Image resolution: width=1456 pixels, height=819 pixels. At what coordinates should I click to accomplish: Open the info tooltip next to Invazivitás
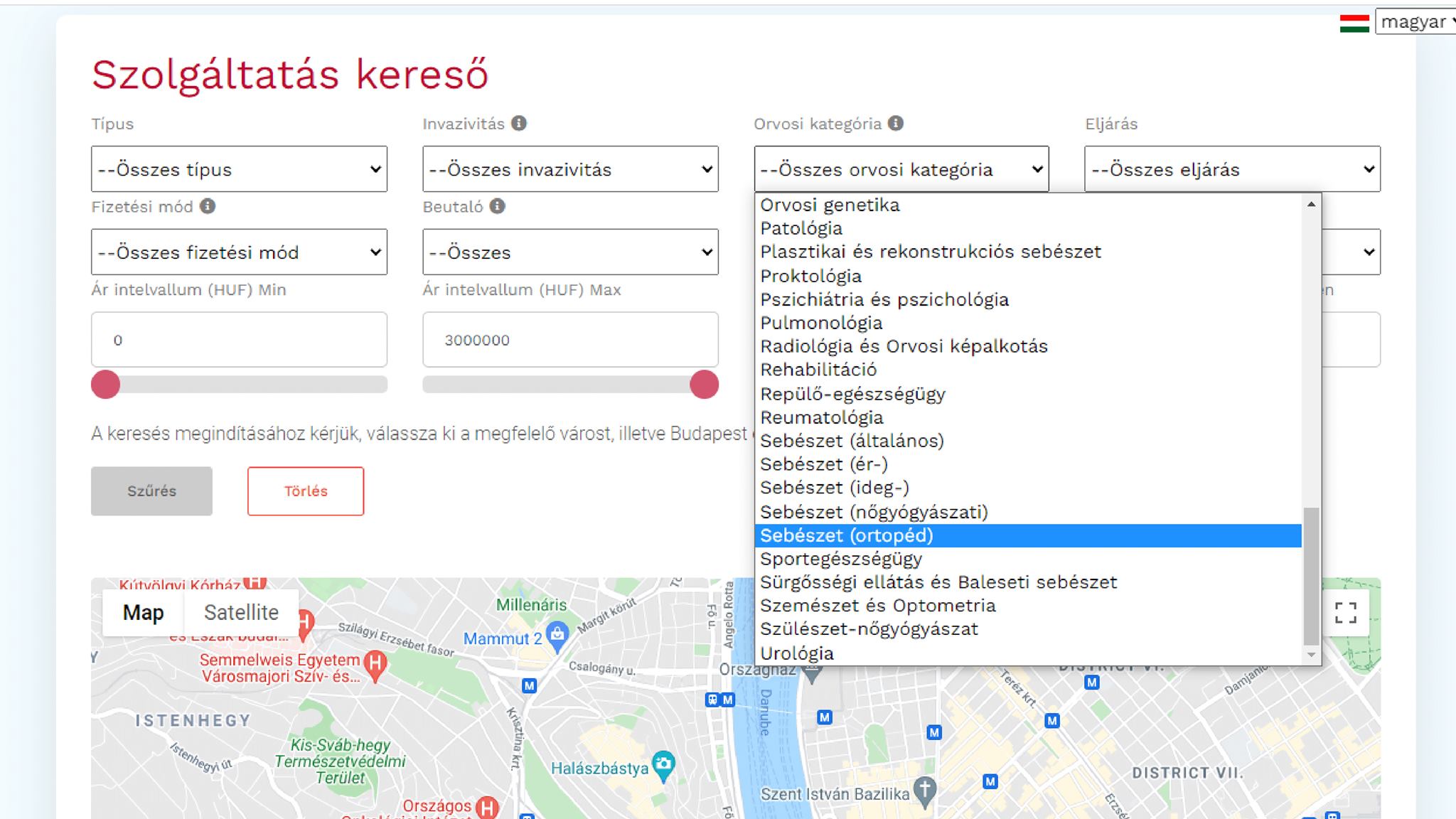[520, 124]
